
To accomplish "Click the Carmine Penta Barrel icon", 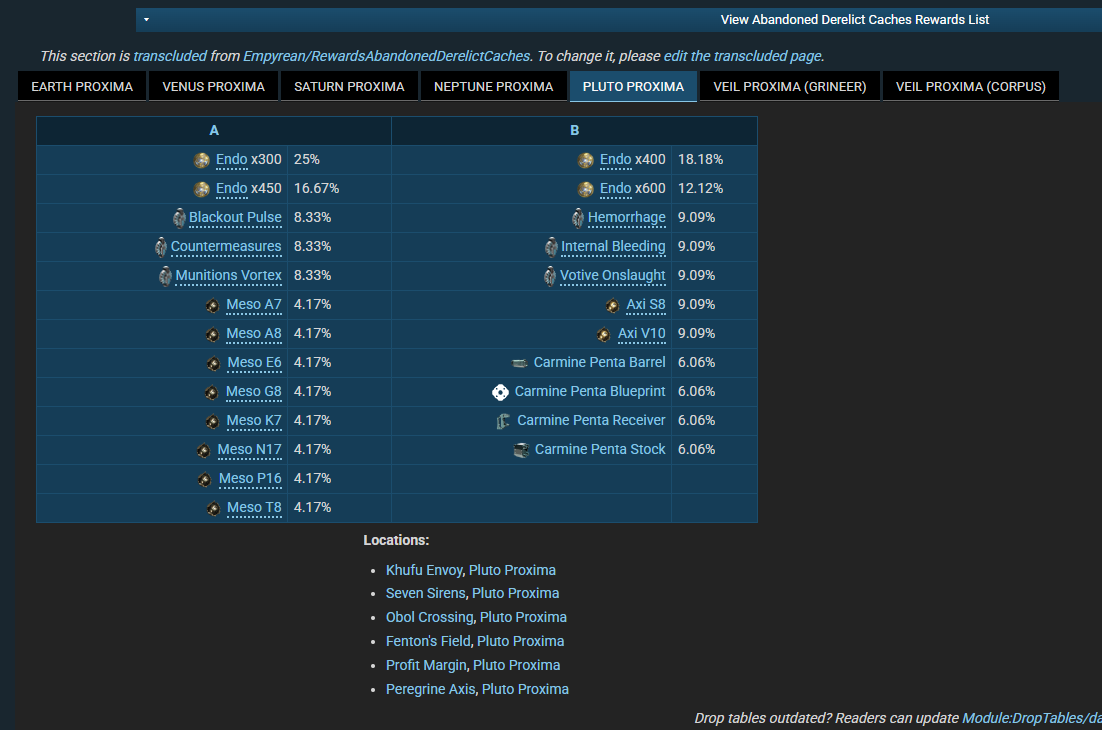I will point(519,363).
